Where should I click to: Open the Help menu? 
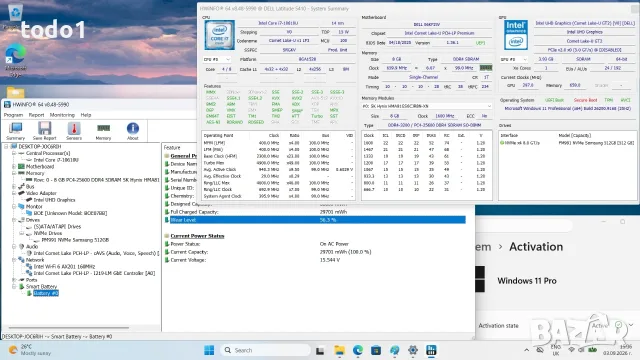click(86, 115)
